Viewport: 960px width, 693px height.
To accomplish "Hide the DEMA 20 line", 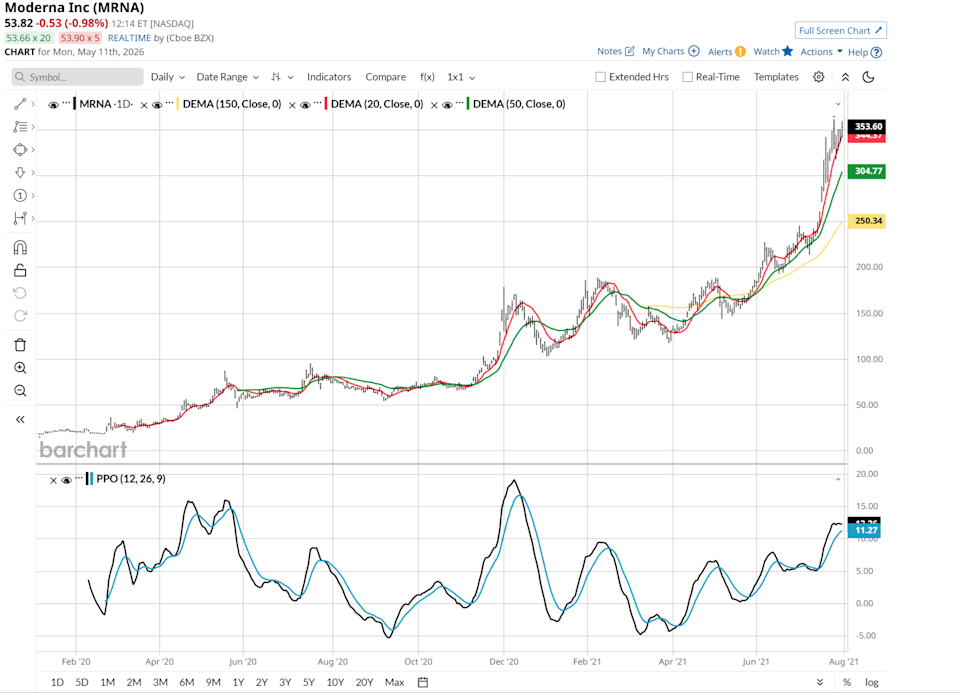I will point(305,105).
